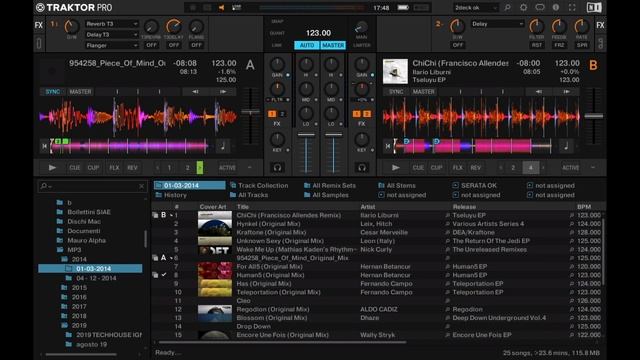
Task: Toggle FX unit 2 OFF button
Action: (458, 45)
